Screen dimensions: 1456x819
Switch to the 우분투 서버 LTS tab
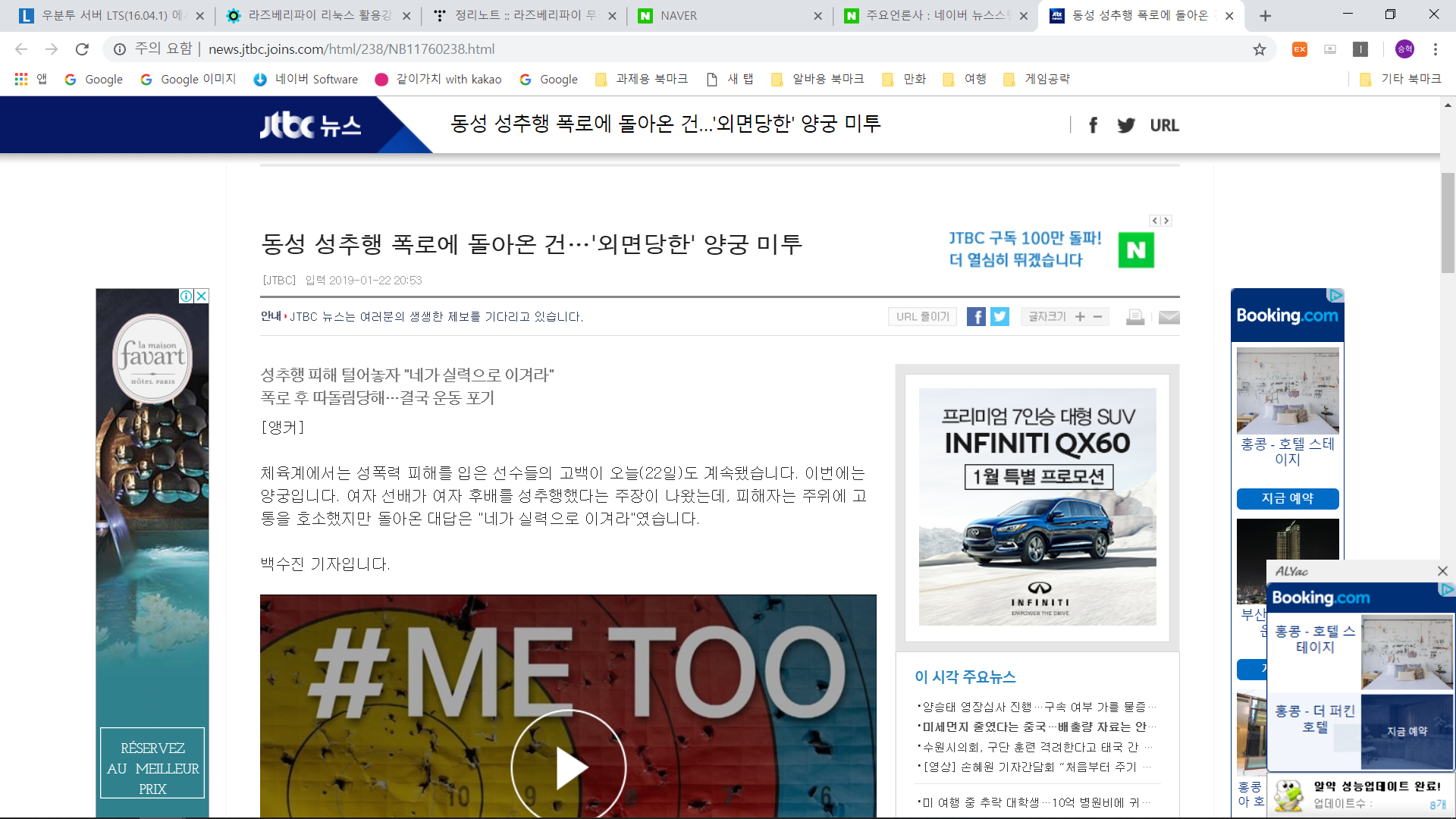point(111,16)
